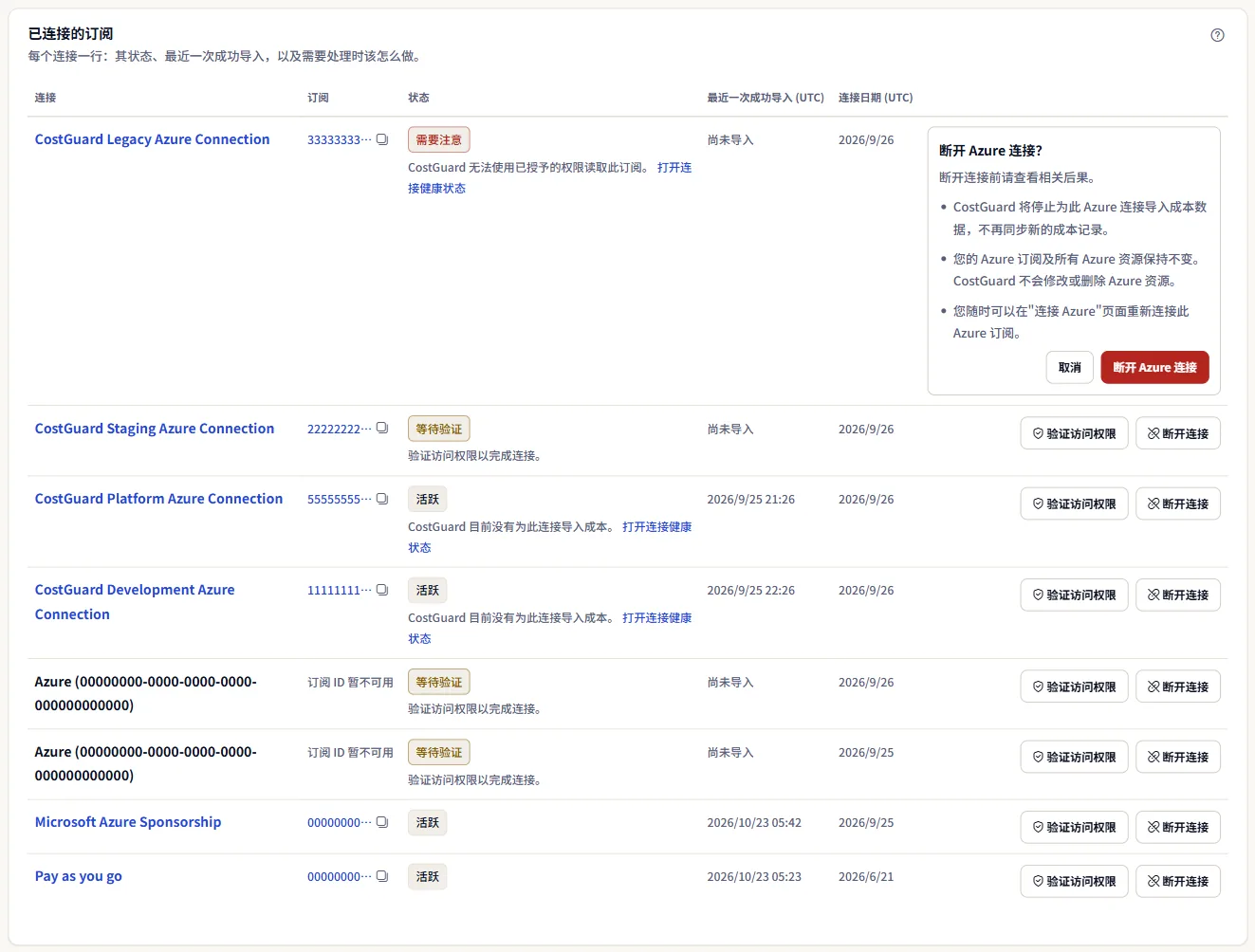
Task: Open the CostGuard Legacy Azure Connection link
Action: click(x=152, y=139)
